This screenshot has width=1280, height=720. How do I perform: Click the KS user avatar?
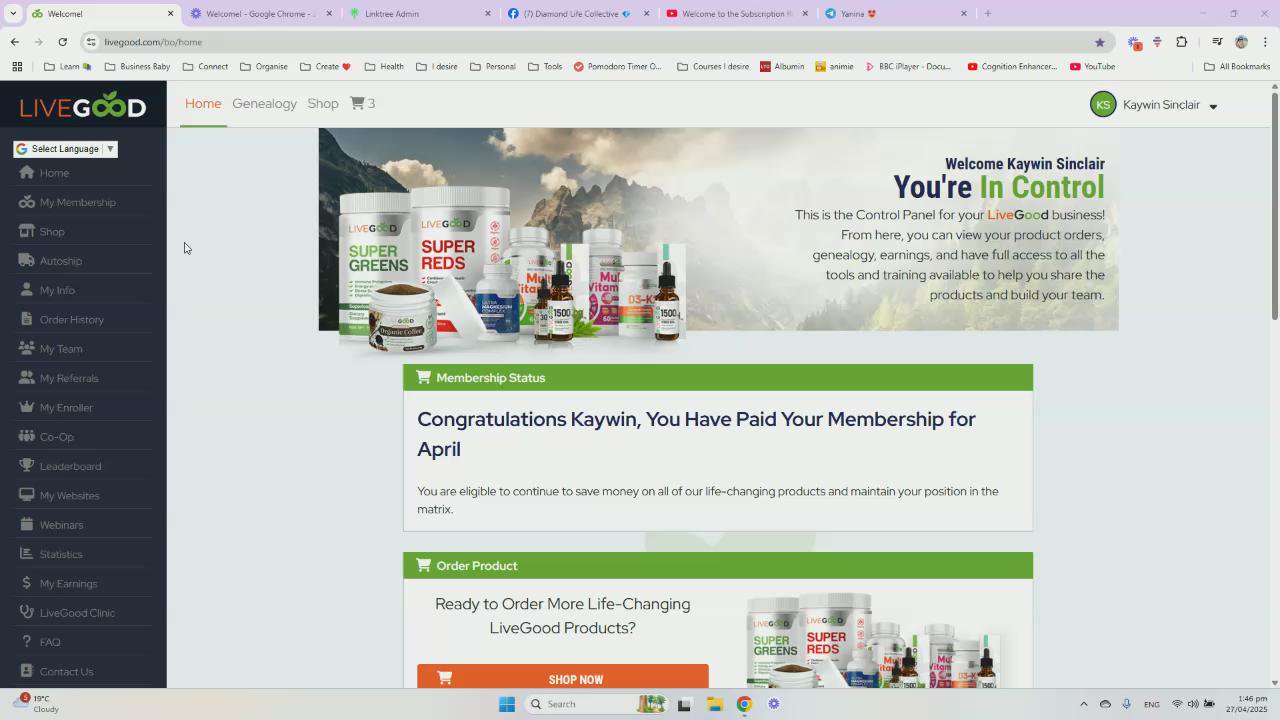1103,105
